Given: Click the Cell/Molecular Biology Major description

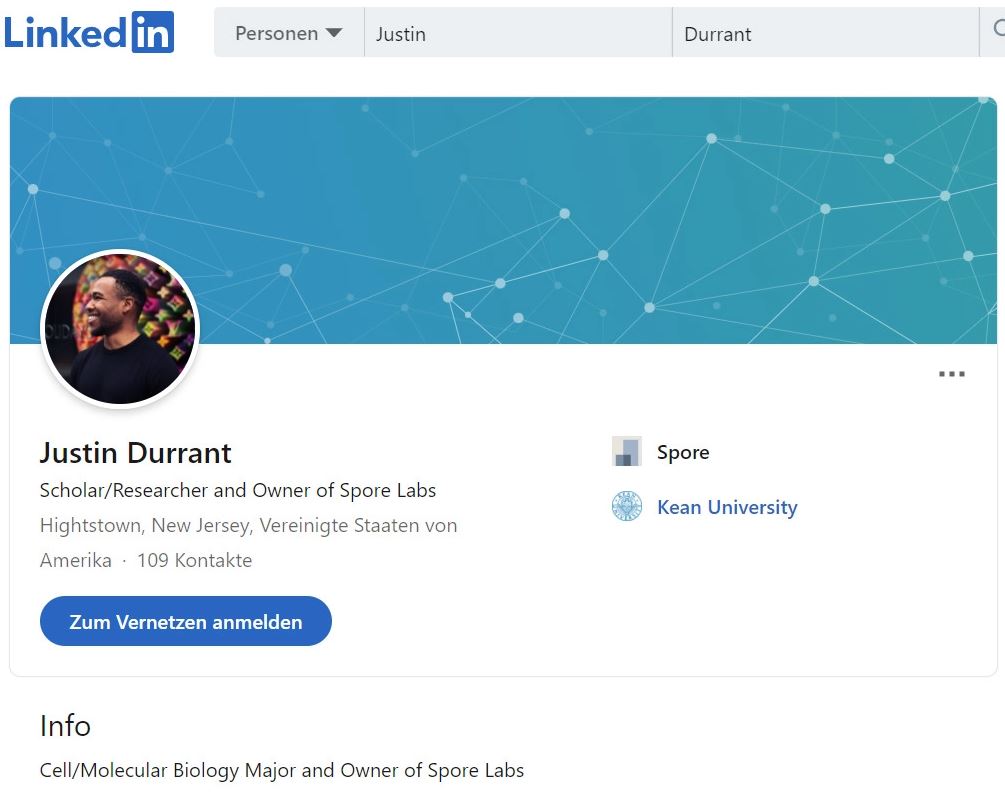Looking at the screenshot, I should pyautogui.click(x=282, y=770).
